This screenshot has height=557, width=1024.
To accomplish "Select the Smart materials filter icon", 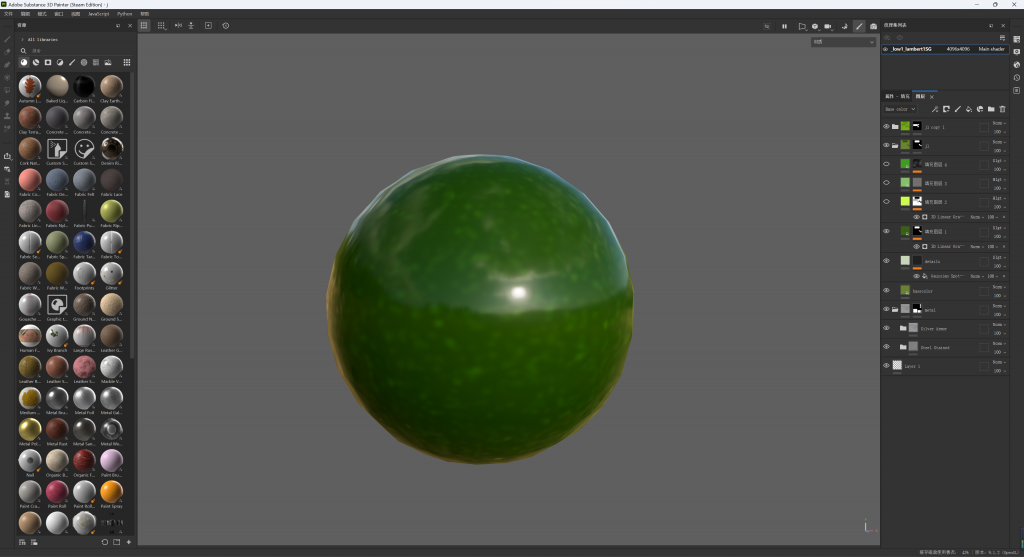I will pos(36,63).
